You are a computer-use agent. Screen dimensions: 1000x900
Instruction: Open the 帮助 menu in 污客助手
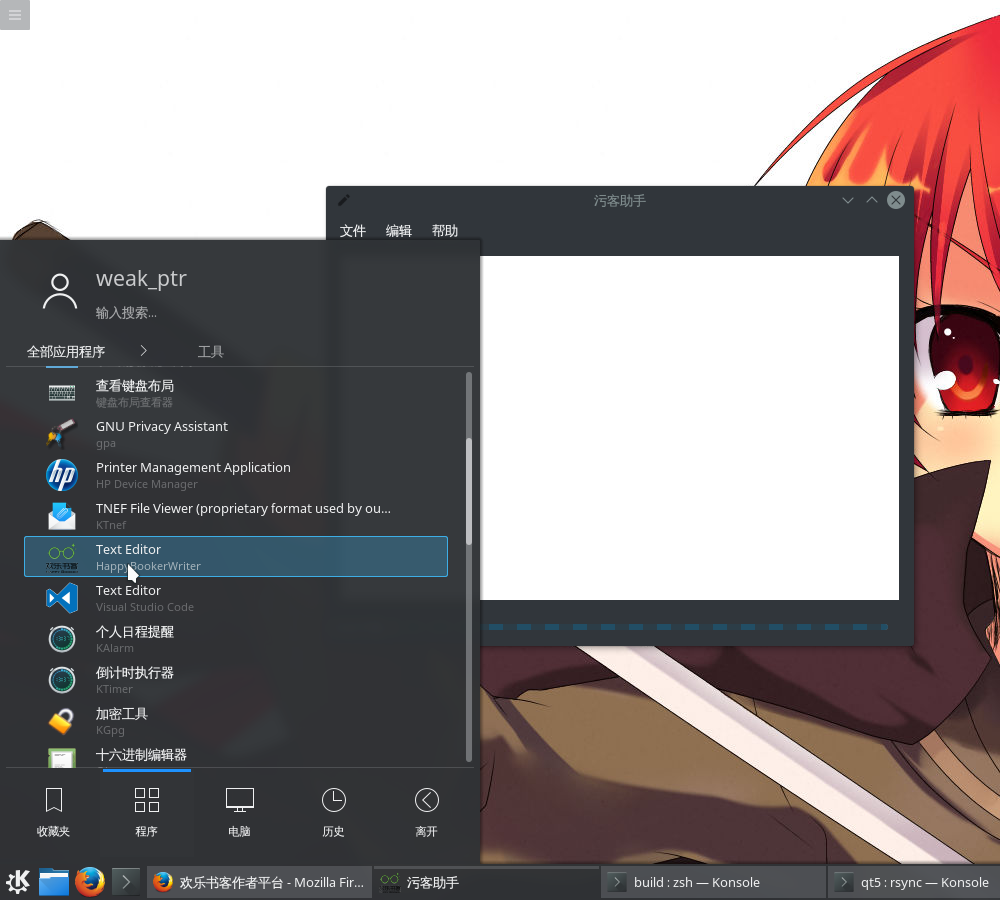coord(445,231)
